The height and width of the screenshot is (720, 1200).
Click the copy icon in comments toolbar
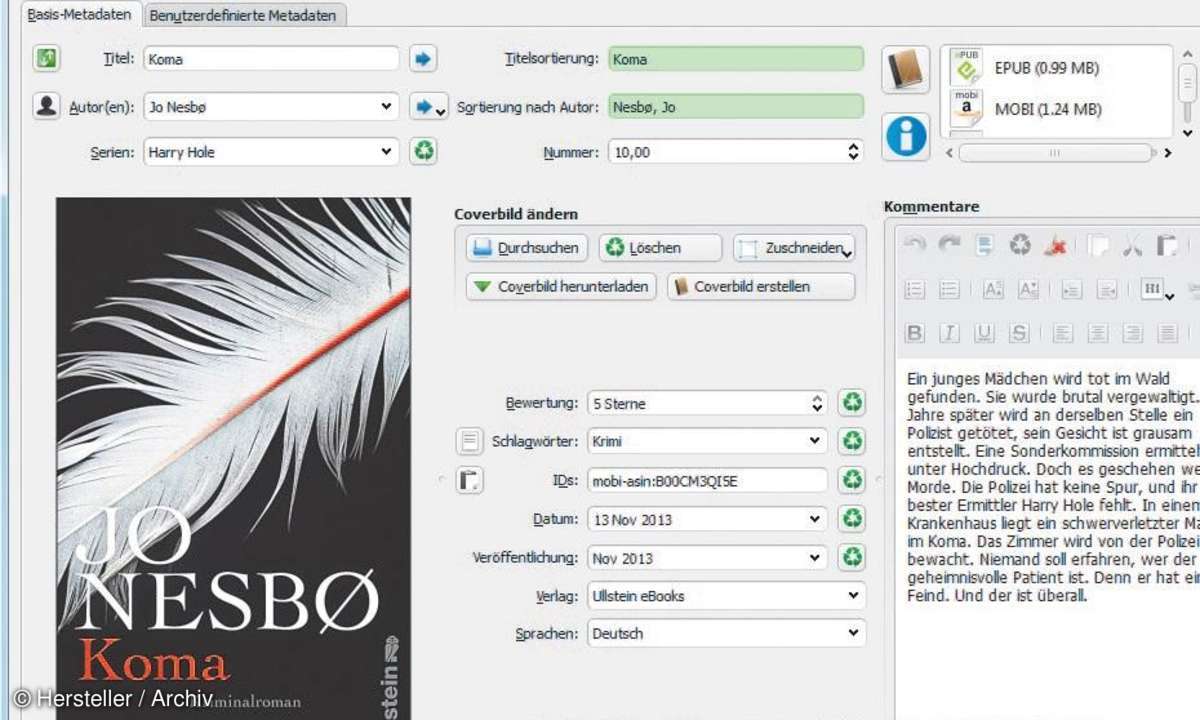tap(1099, 246)
